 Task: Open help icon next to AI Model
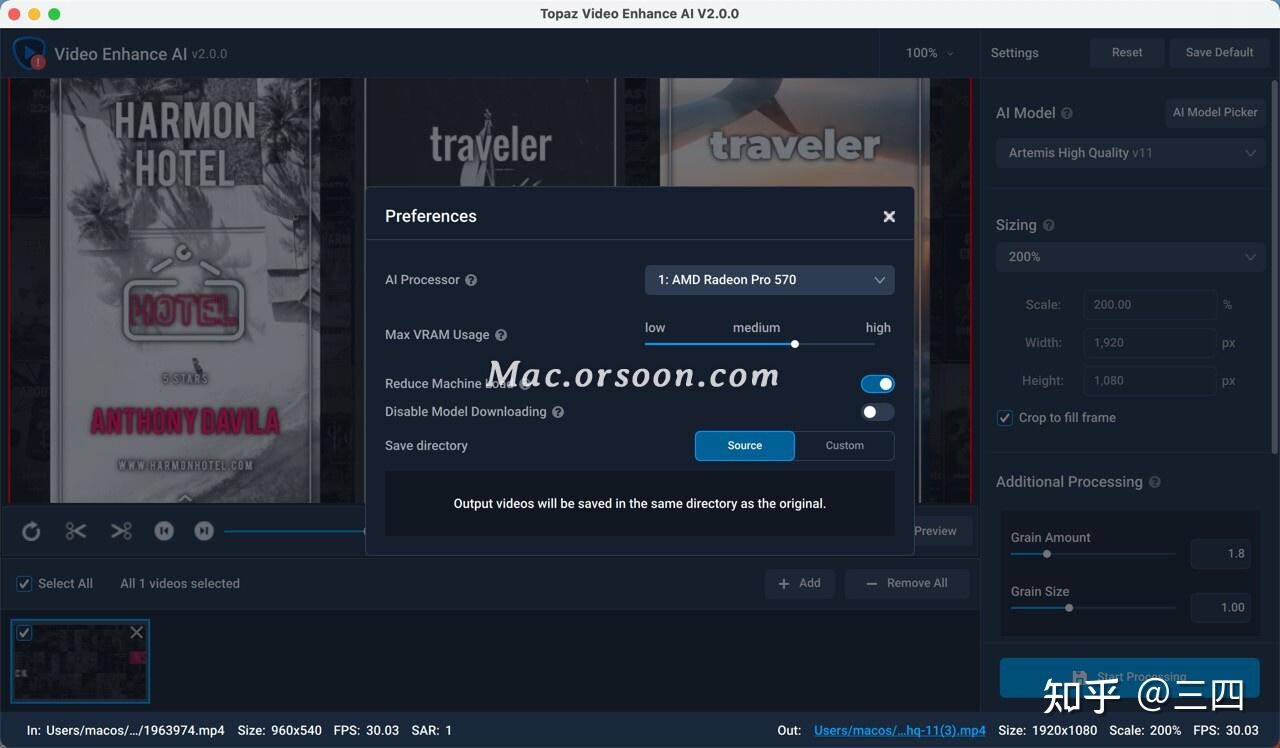click(x=1067, y=113)
